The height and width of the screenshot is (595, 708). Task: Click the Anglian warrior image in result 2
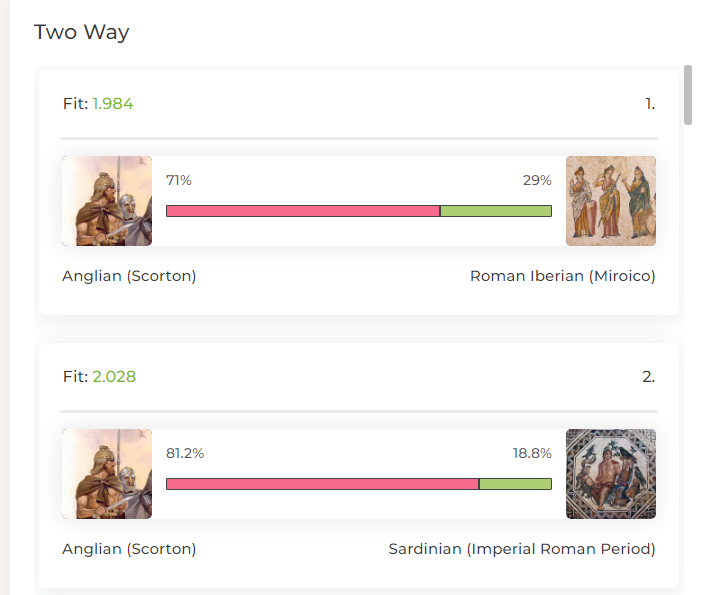tap(107, 474)
